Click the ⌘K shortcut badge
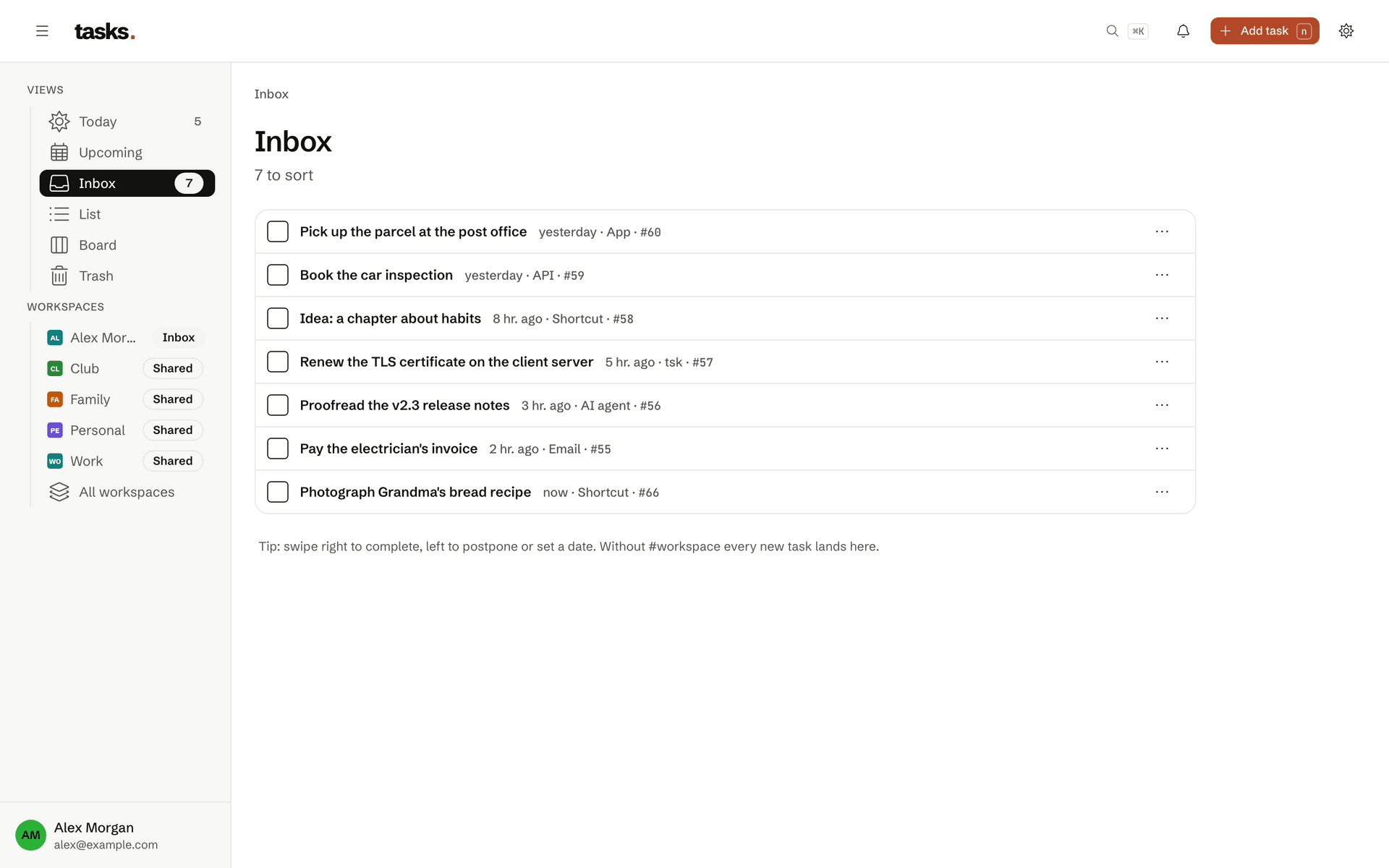 click(x=1138, y=31)
